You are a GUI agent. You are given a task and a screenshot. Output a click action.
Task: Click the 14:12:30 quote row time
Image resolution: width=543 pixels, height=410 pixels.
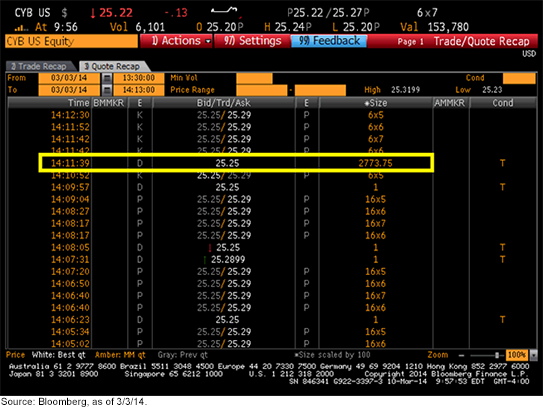tap(70, 115)
